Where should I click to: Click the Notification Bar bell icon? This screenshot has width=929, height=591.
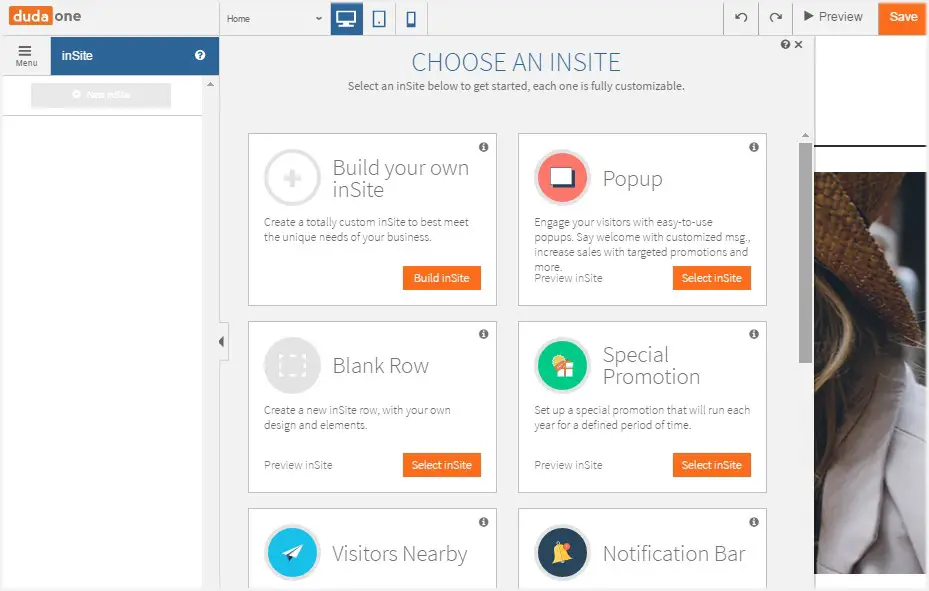click(x=562, y=553)
